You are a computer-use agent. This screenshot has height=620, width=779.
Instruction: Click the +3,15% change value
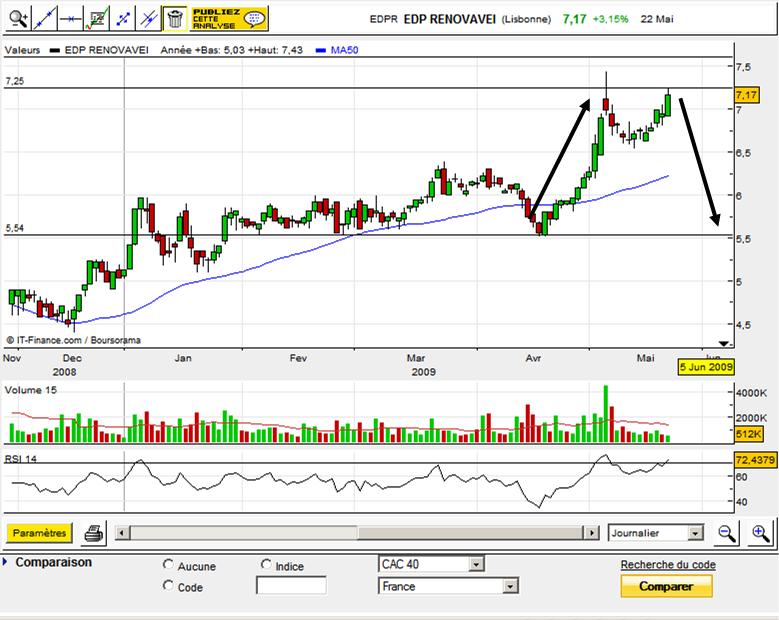click(611, 19)
